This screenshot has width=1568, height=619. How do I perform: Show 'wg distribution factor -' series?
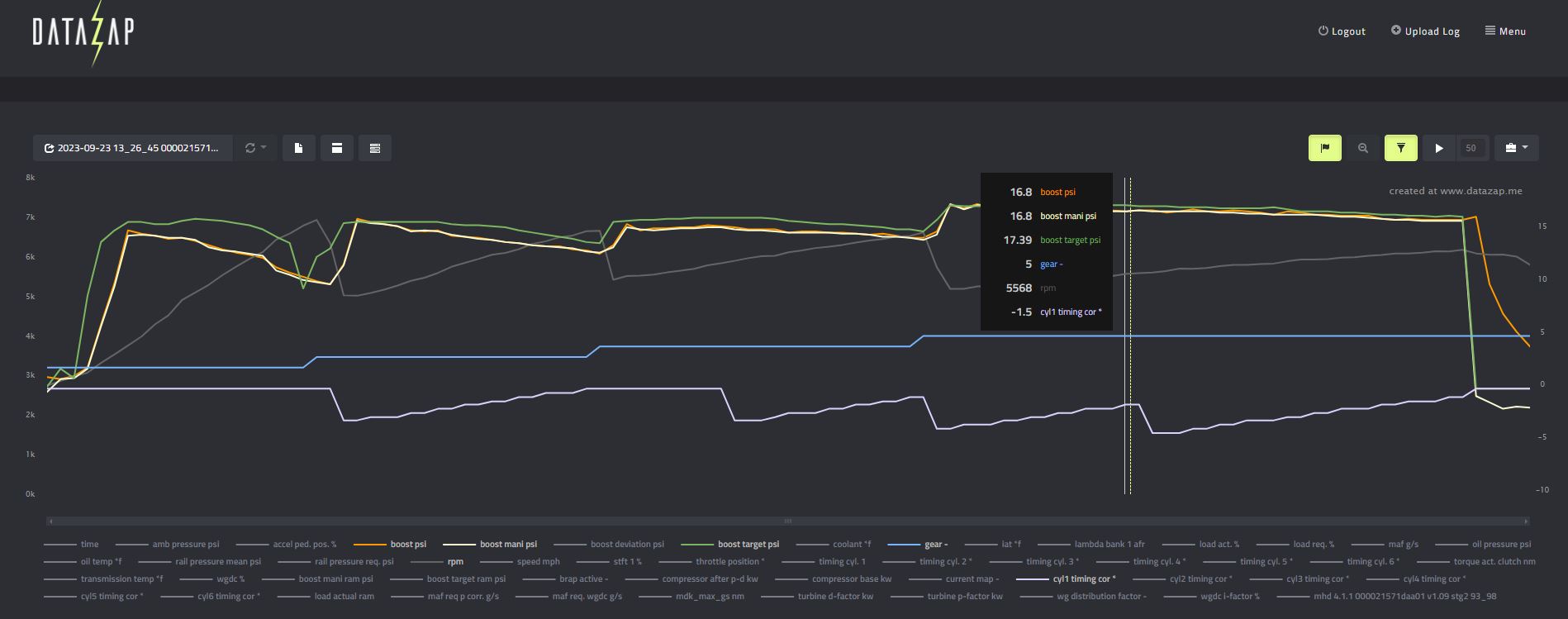point(1083,597)
